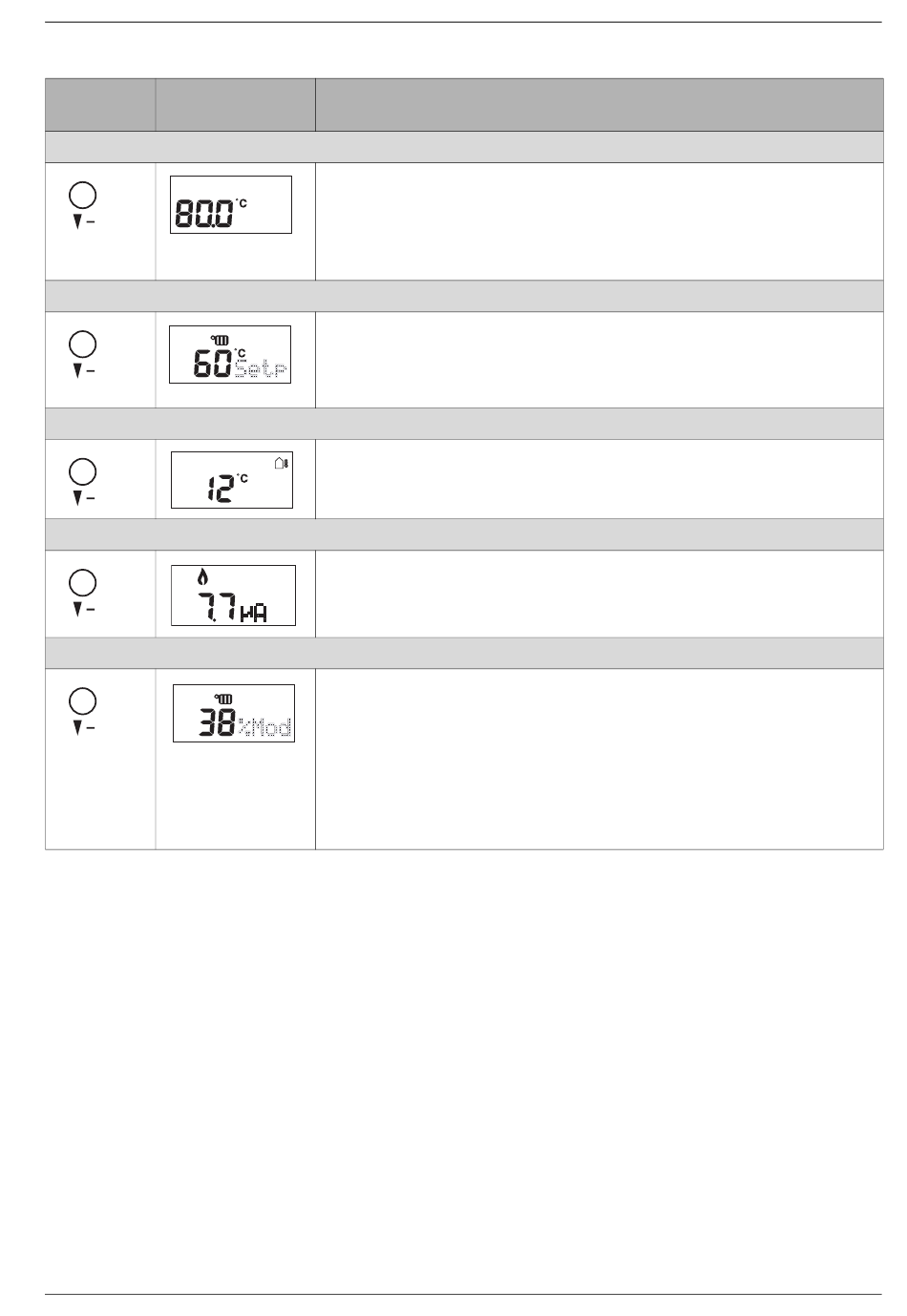Click the circle button beside the 7.7 µA display
This screenshot has width=907, height=1316.
[84, 581]
